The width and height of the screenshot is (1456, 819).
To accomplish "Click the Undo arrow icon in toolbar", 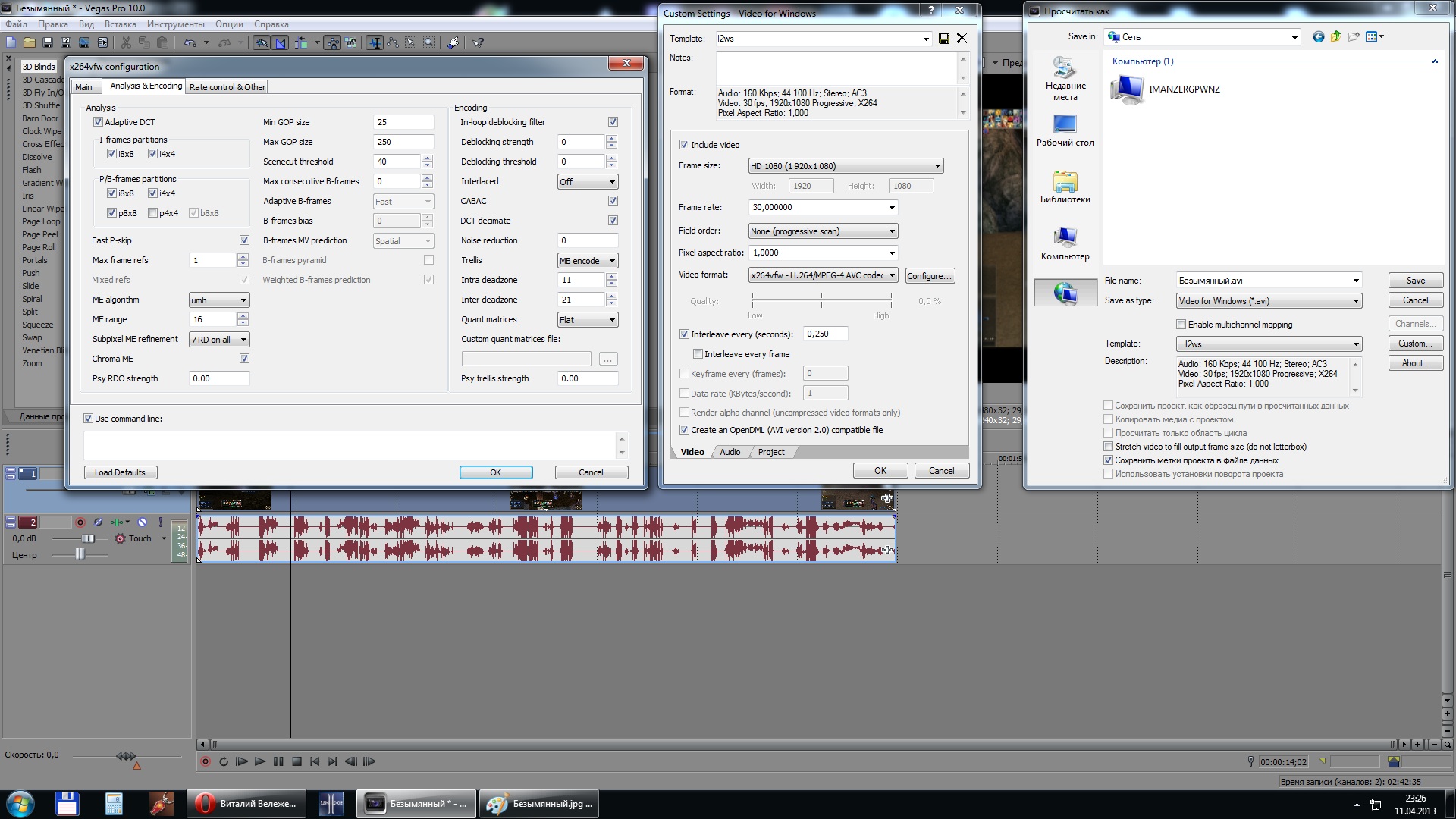I will [x=190, y=42].
